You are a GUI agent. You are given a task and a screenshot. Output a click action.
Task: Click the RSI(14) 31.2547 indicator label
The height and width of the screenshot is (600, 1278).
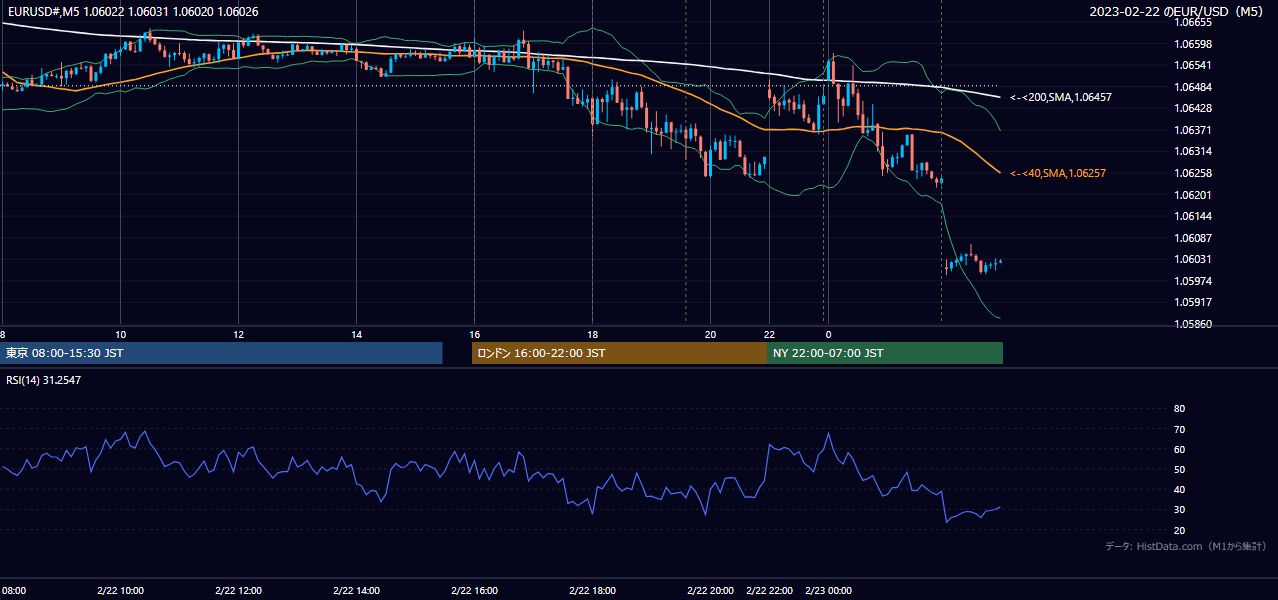(43, 380)
